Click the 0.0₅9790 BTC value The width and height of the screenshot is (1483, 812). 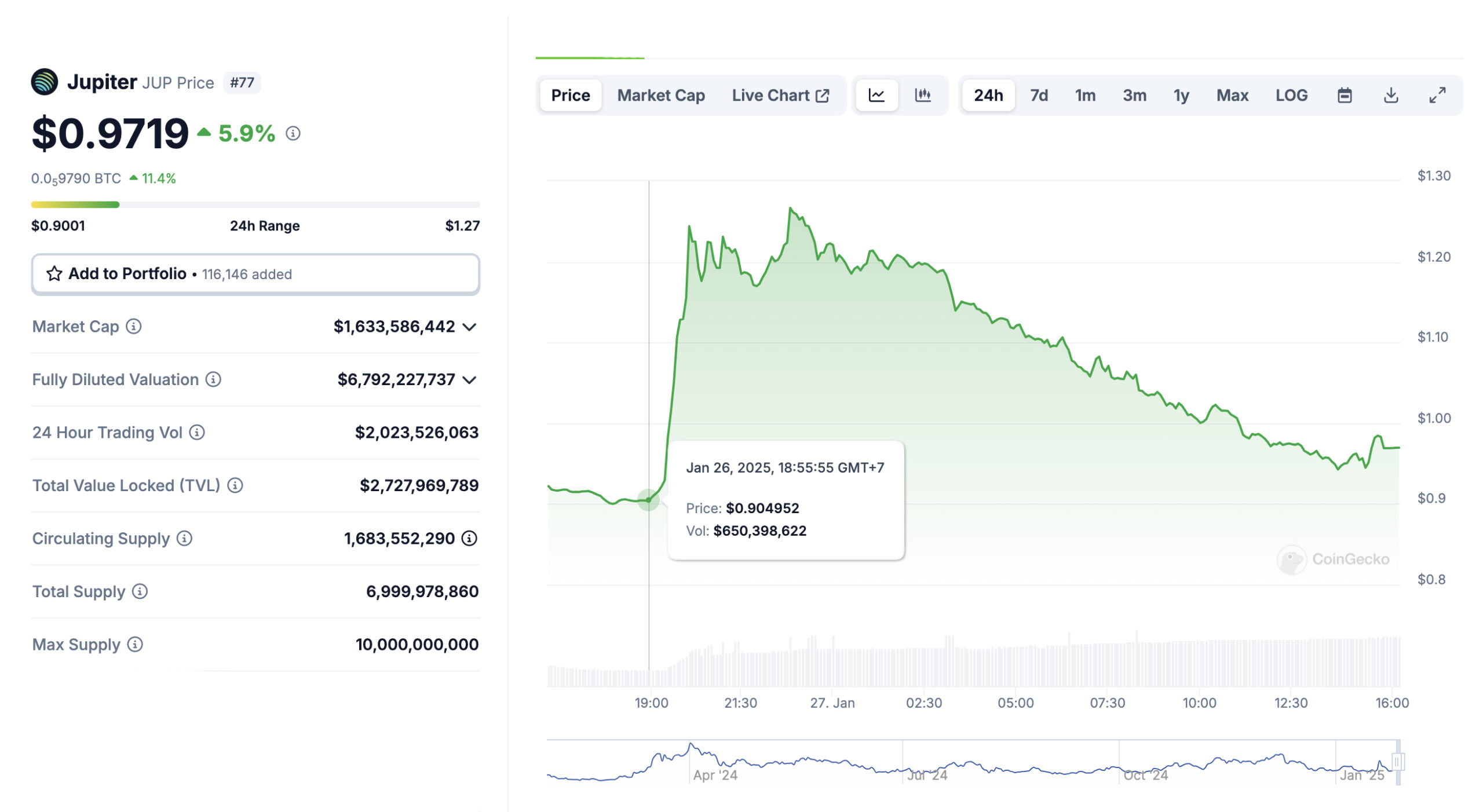(x=76, y=178)
